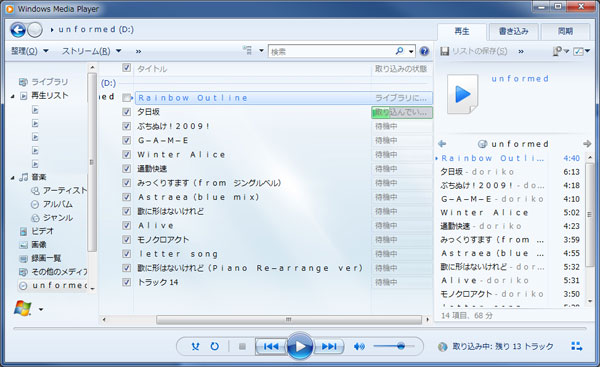The image size is (600, 367).
Task: Show more toolbar commands chevron
Action: (x=139, y=51)
